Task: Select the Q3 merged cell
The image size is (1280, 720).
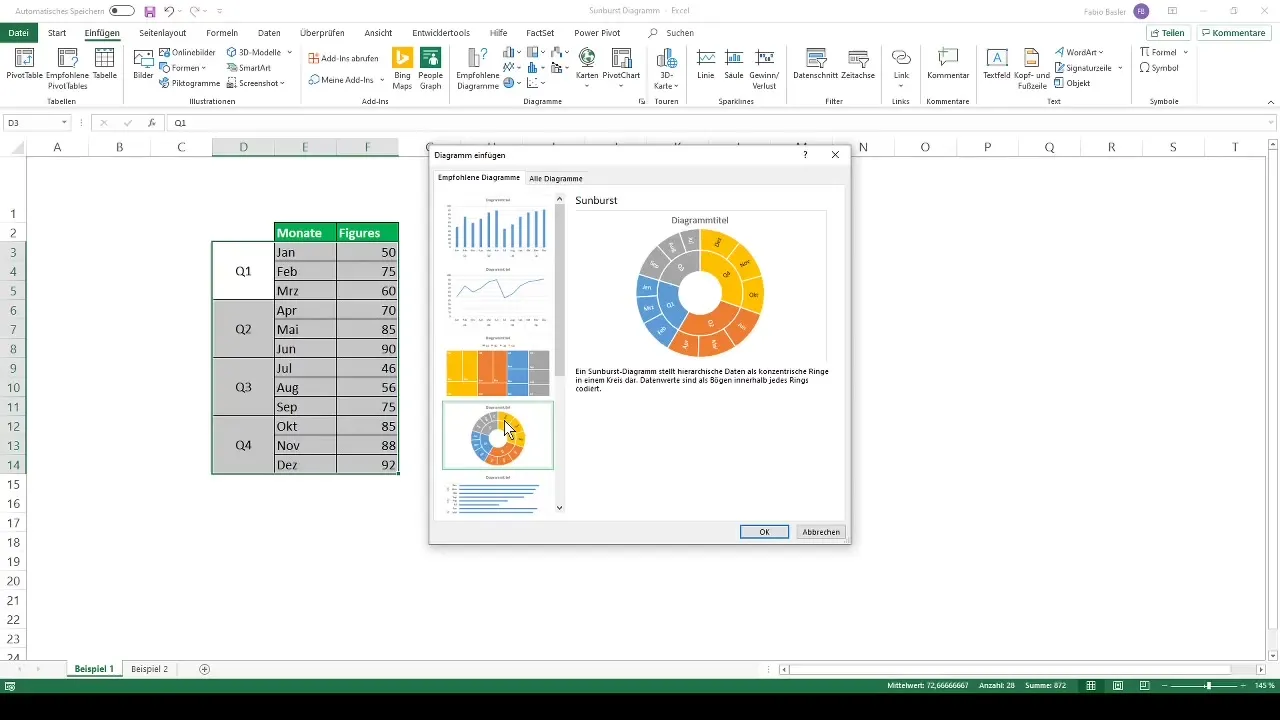Action: (x=243, y=387)
